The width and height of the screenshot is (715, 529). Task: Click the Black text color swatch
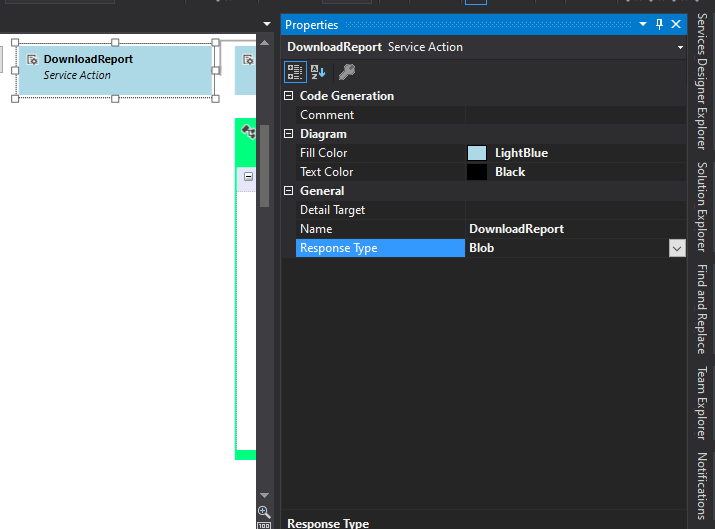coord(477,172)
